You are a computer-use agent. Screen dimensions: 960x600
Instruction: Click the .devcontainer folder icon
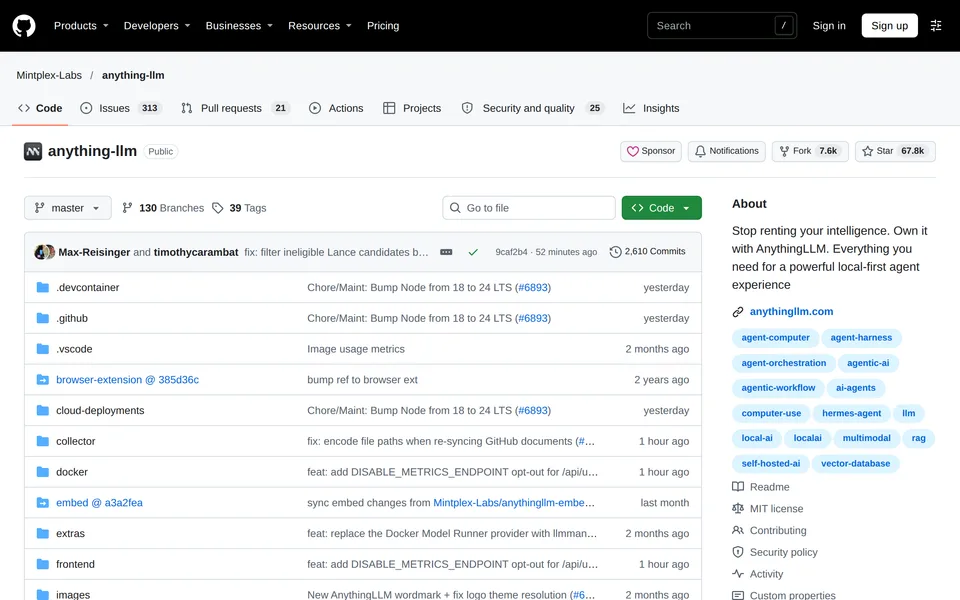point(43,287)
